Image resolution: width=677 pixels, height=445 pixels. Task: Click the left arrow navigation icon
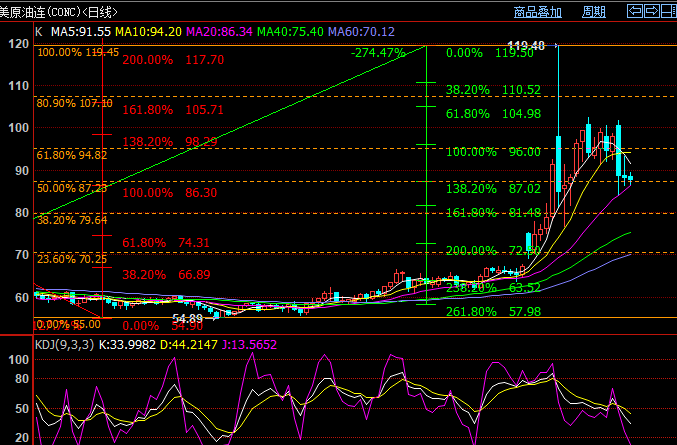pyautogui.click(x=636, y=12)
